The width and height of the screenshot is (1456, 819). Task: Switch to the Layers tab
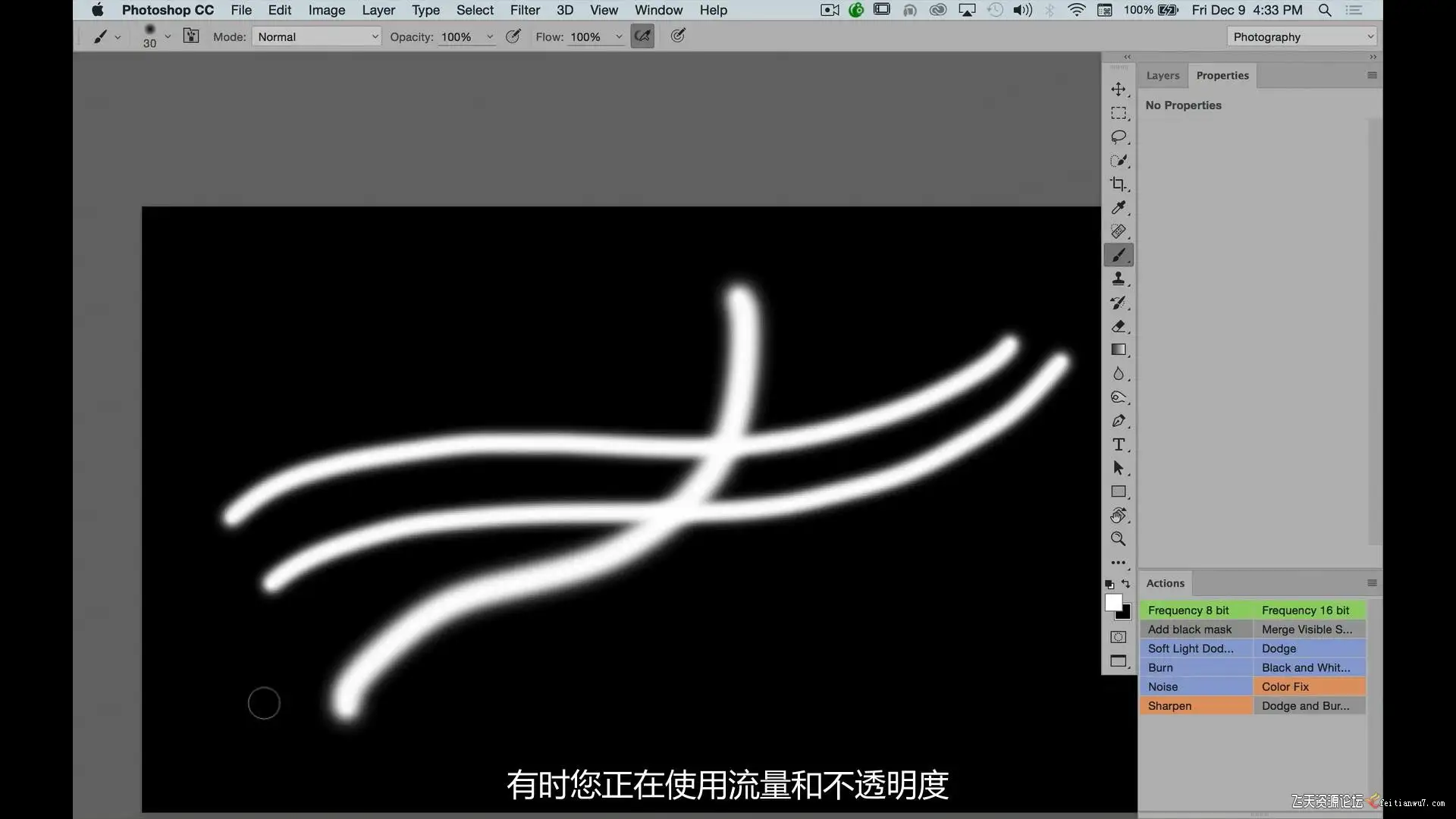pos(1163,75)
